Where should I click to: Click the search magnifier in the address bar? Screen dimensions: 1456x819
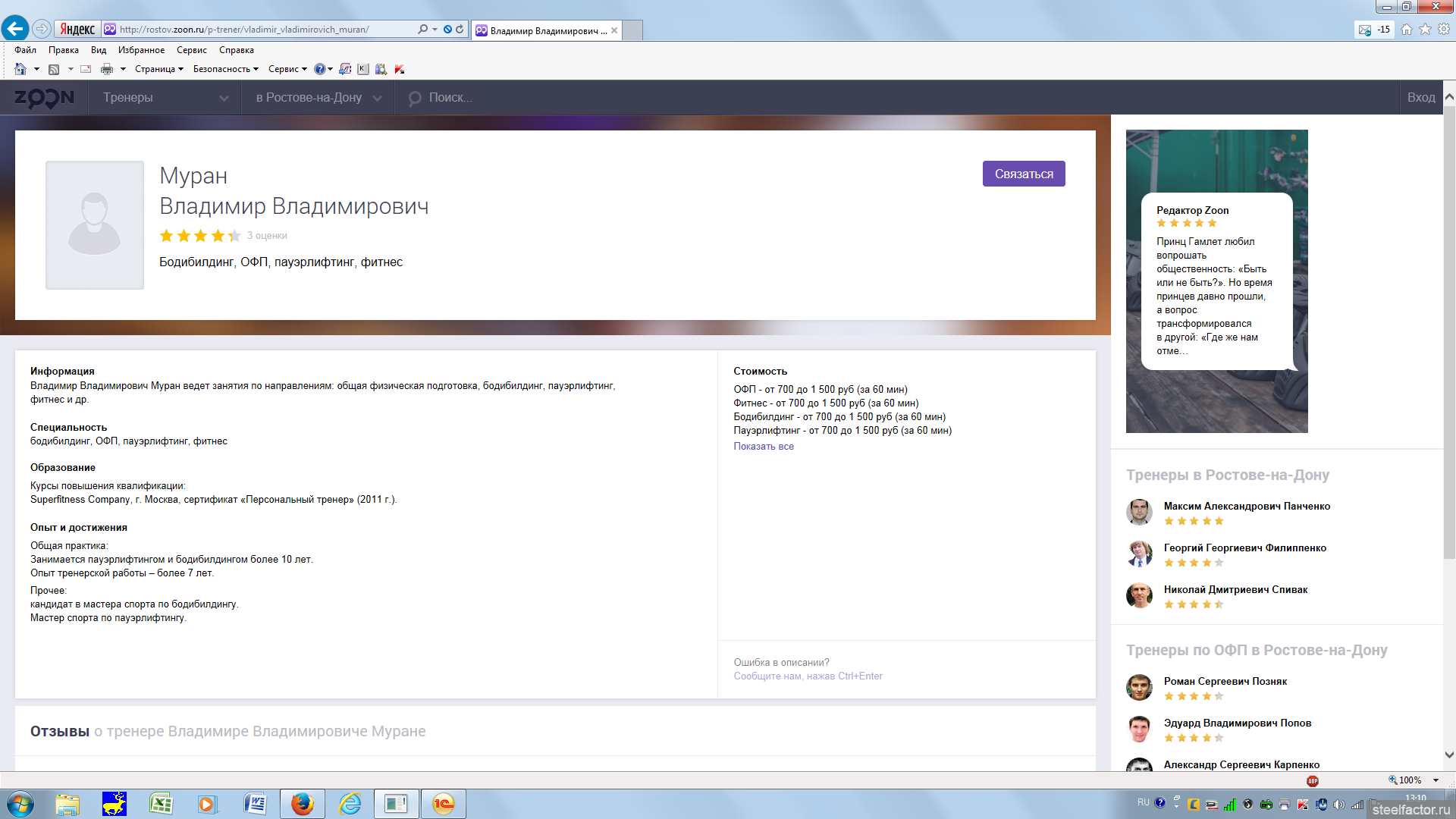[x=422, y=29]
